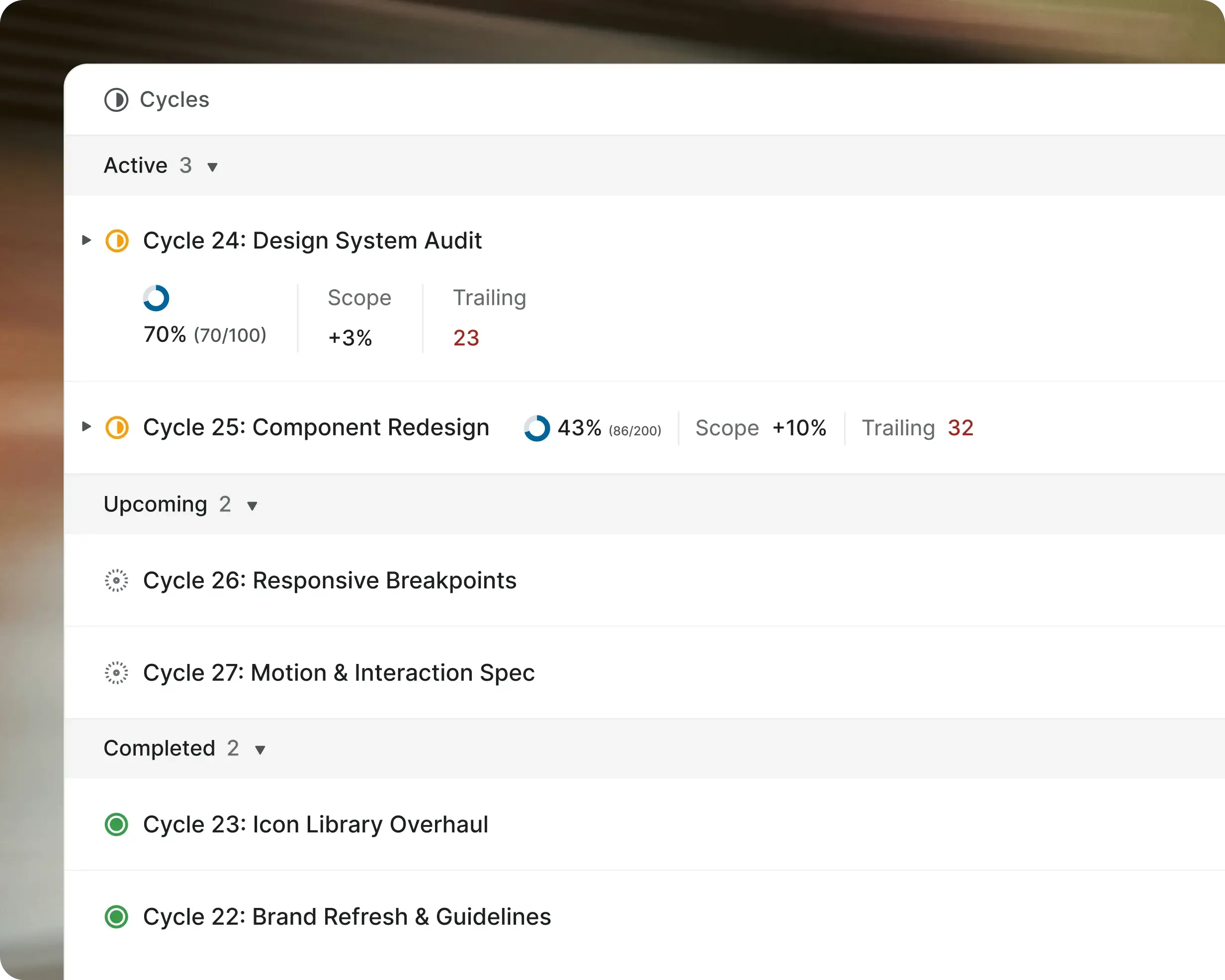Click Cycle 23 green completed status icon
This screenshot has width=1225, height=980.
116,824
